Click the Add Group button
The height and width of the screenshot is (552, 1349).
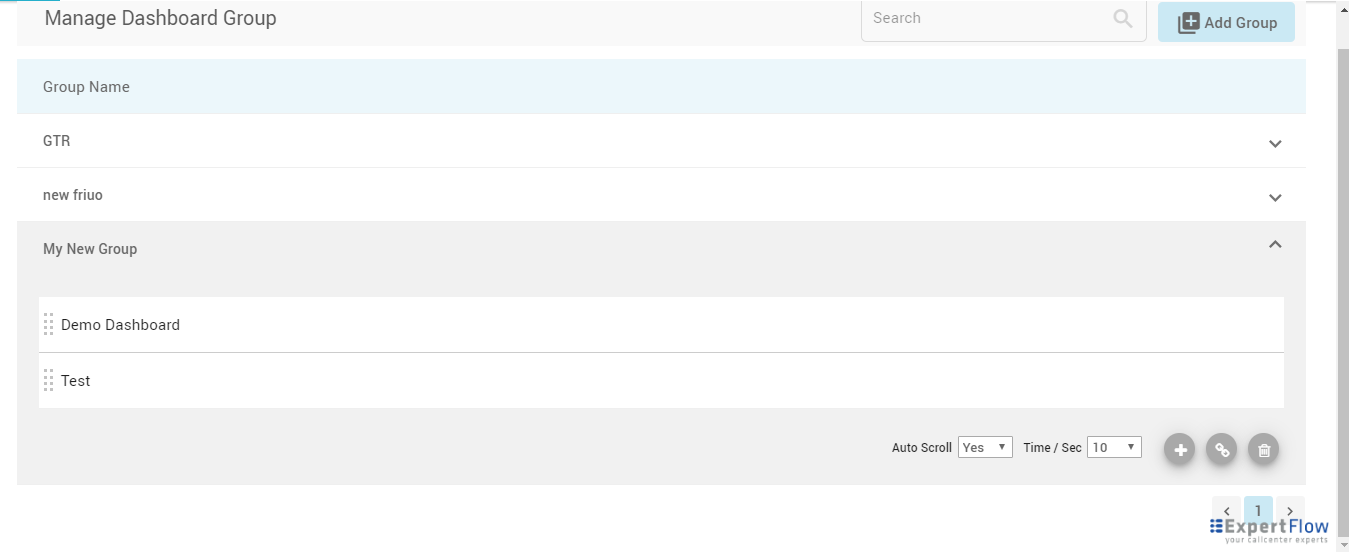point(1226,22)
